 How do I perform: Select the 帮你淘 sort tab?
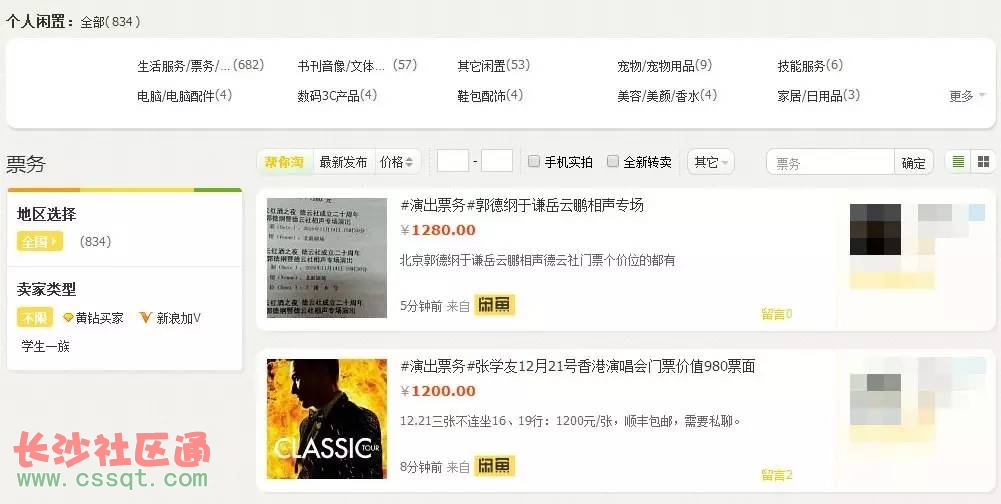coord(285,162)
